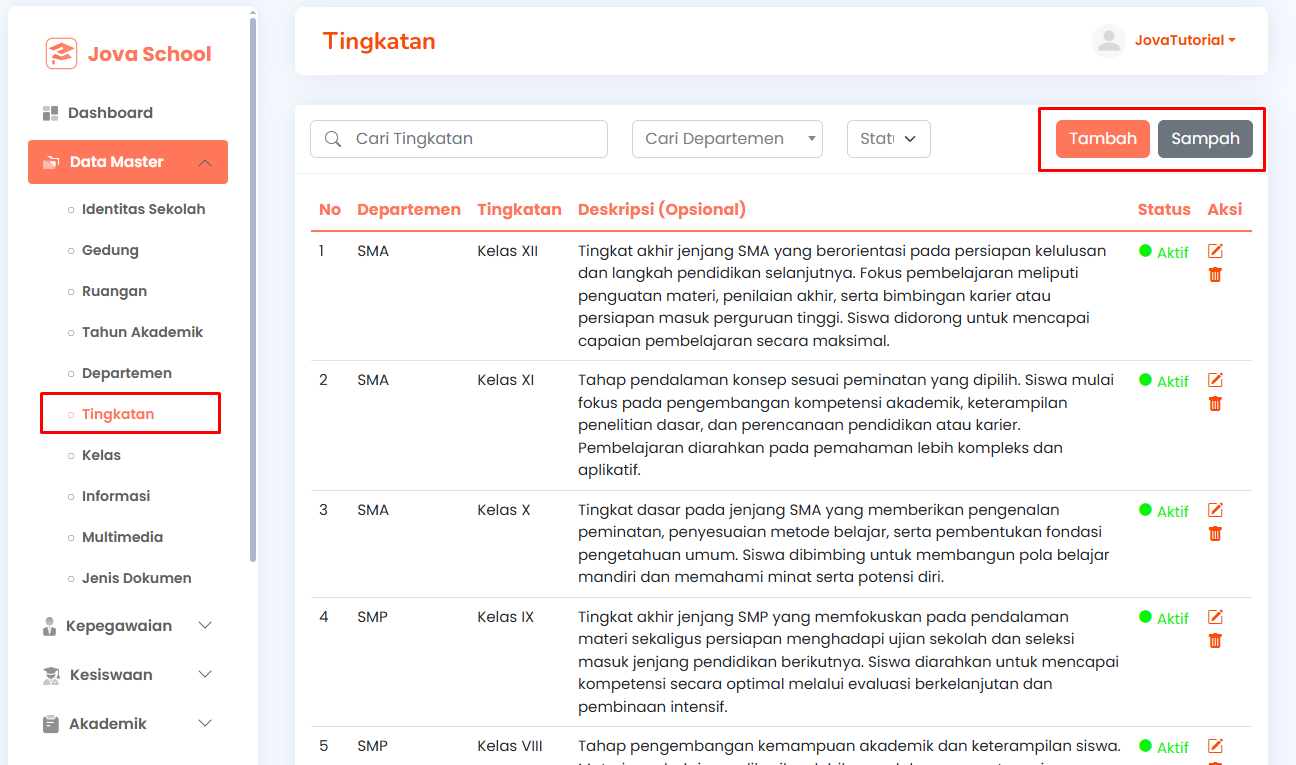The image size is (1296, 765).
Task: Delete the Kelas XII row with trash icon
Action: [1215, 274]
